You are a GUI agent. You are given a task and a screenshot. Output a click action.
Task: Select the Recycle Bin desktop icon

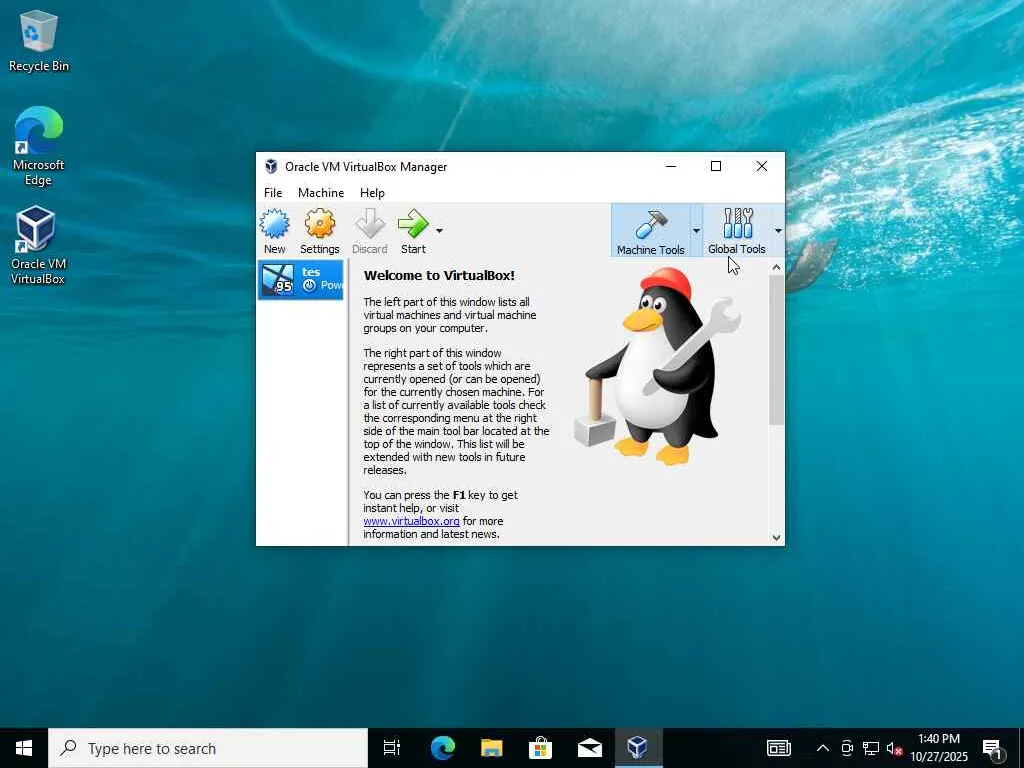[39, 41]
